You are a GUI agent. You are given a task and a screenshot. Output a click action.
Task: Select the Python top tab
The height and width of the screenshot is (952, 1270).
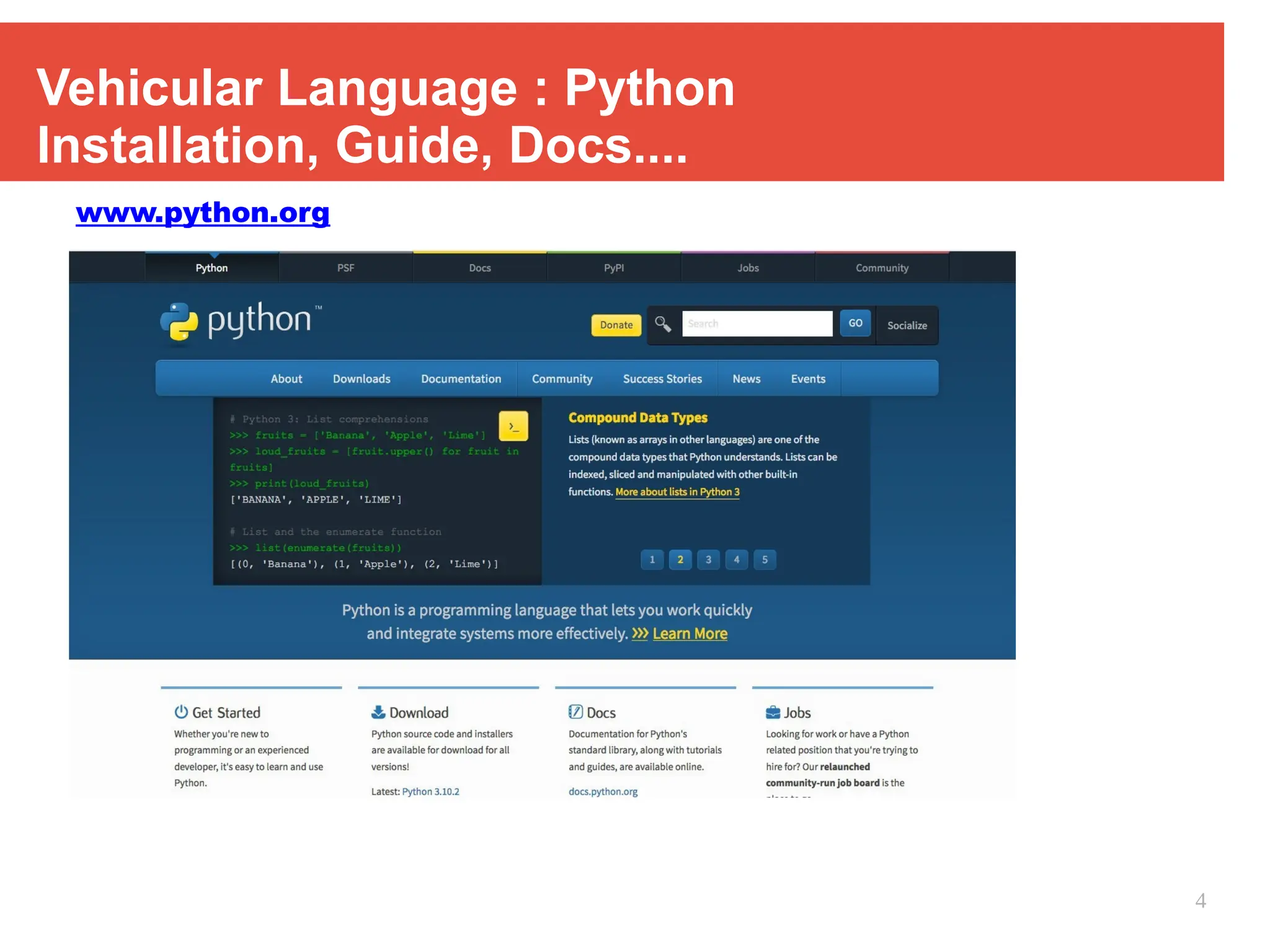pyautogui.click(x=212, y=268)
